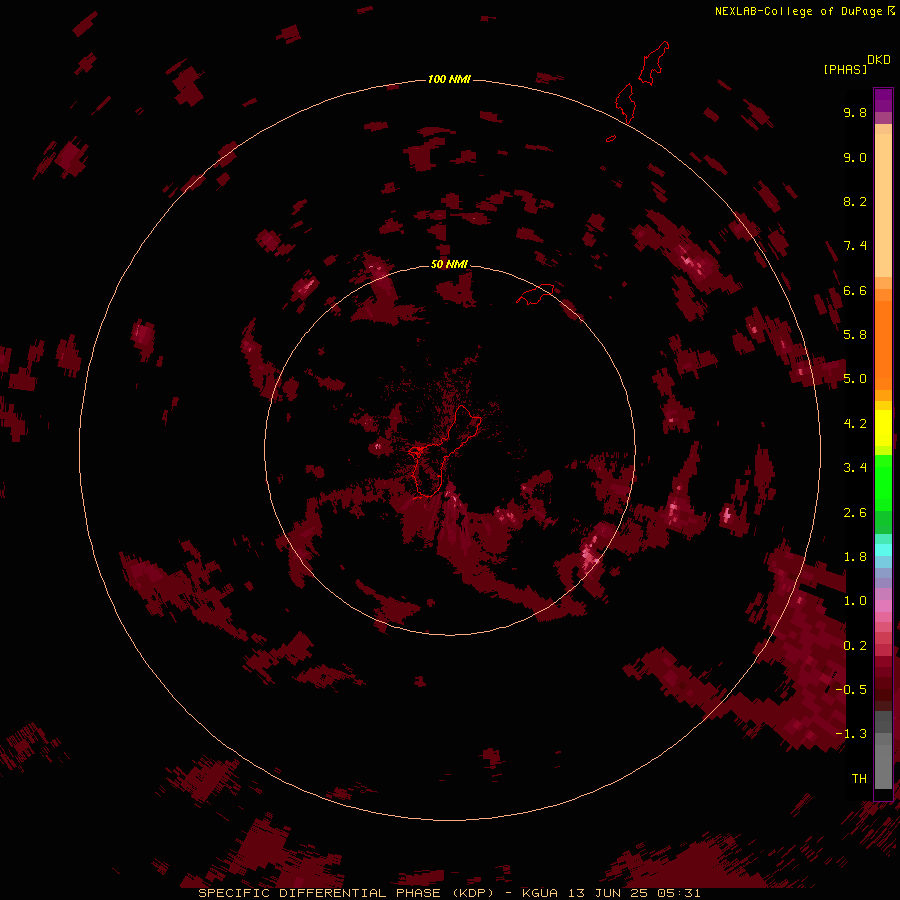Click the 8.2 scale label
The width and height of the screenshot is (900, 900).
tap(855, 201)
